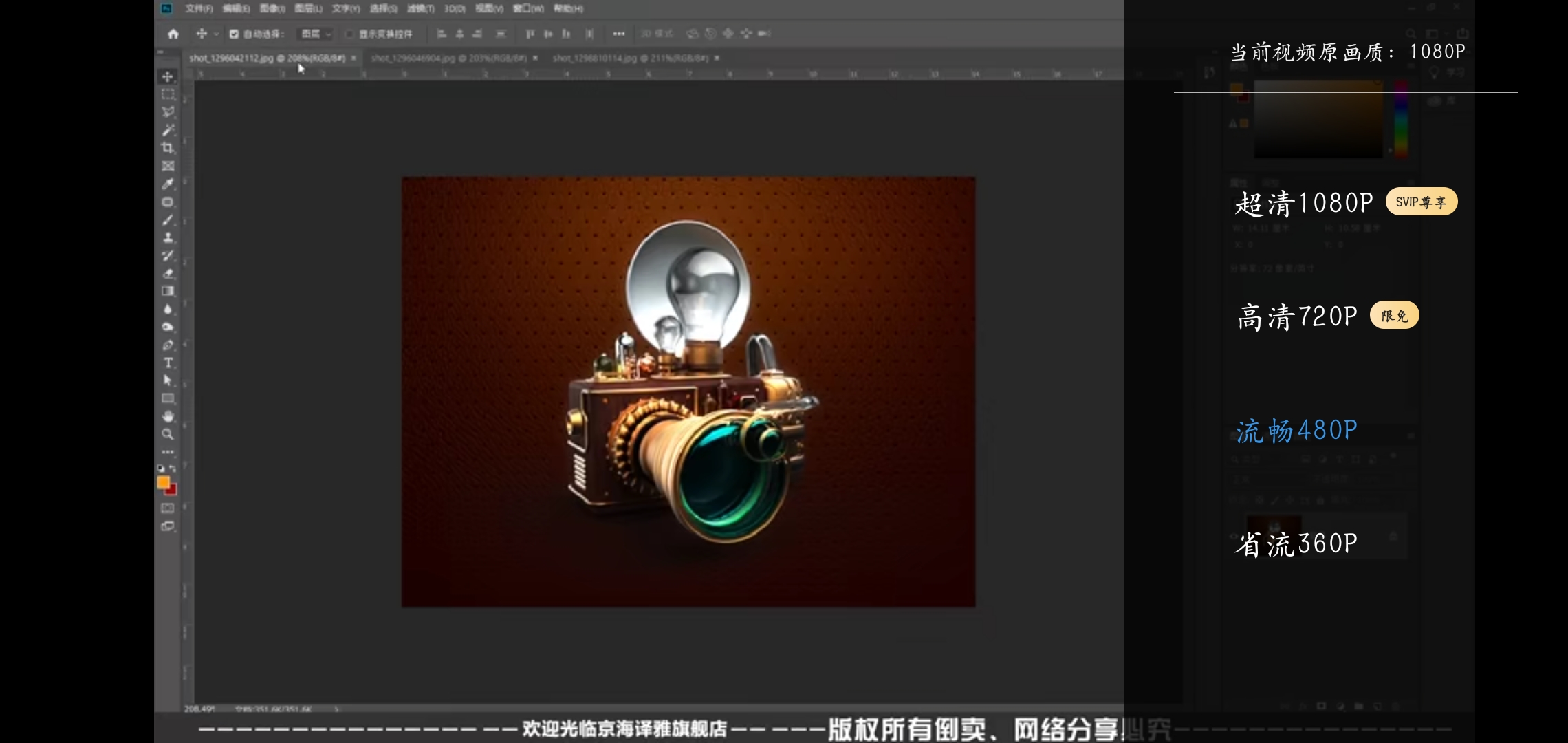
Task: Choose 超清1080P quality option
Action: tap(1304, 203)
